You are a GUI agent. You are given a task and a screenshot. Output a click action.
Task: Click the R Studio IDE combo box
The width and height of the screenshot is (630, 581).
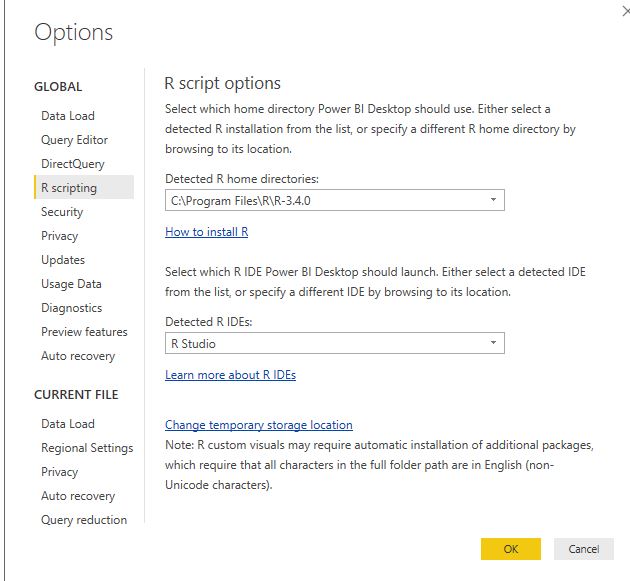point(335,343)
